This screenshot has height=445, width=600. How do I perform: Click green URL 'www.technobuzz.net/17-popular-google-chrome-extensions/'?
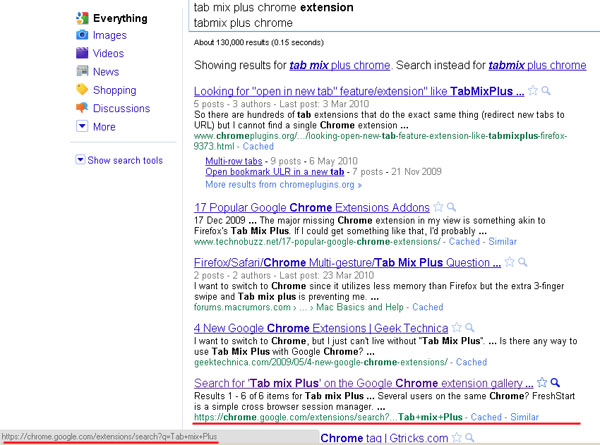point(317,241)
